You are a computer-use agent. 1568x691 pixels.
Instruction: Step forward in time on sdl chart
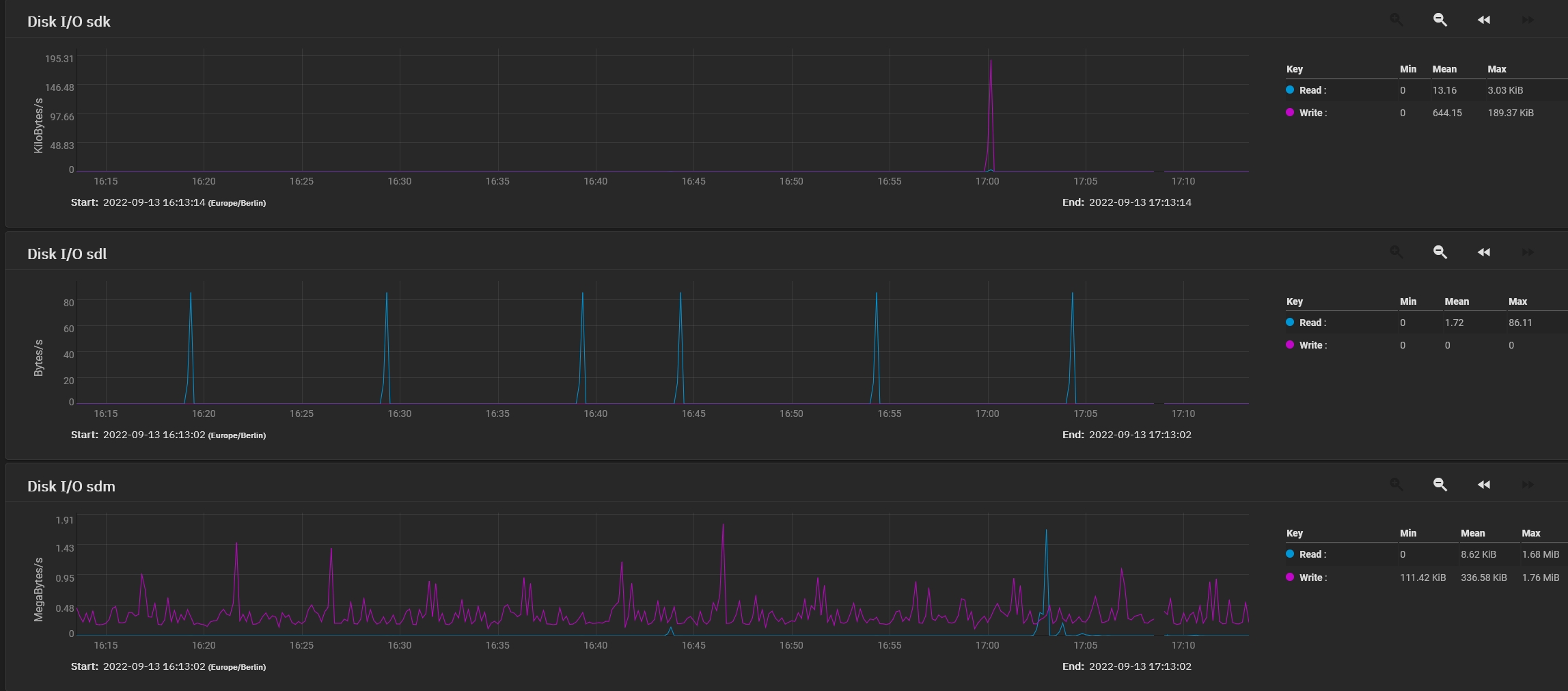pyautogui.click(x=1528, y=252)
